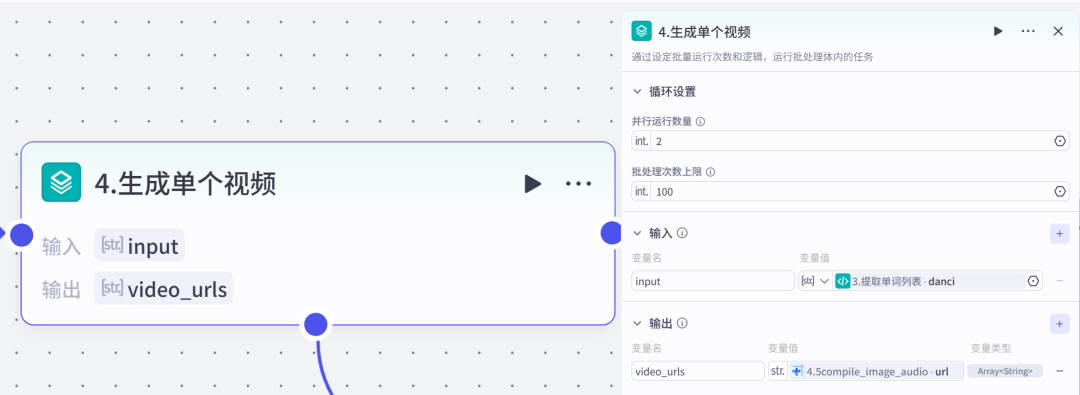Image resolution: width=1080 pixels, height=395 pixels.
Task: Close the node settings side panel
Action: [1059, 31]
